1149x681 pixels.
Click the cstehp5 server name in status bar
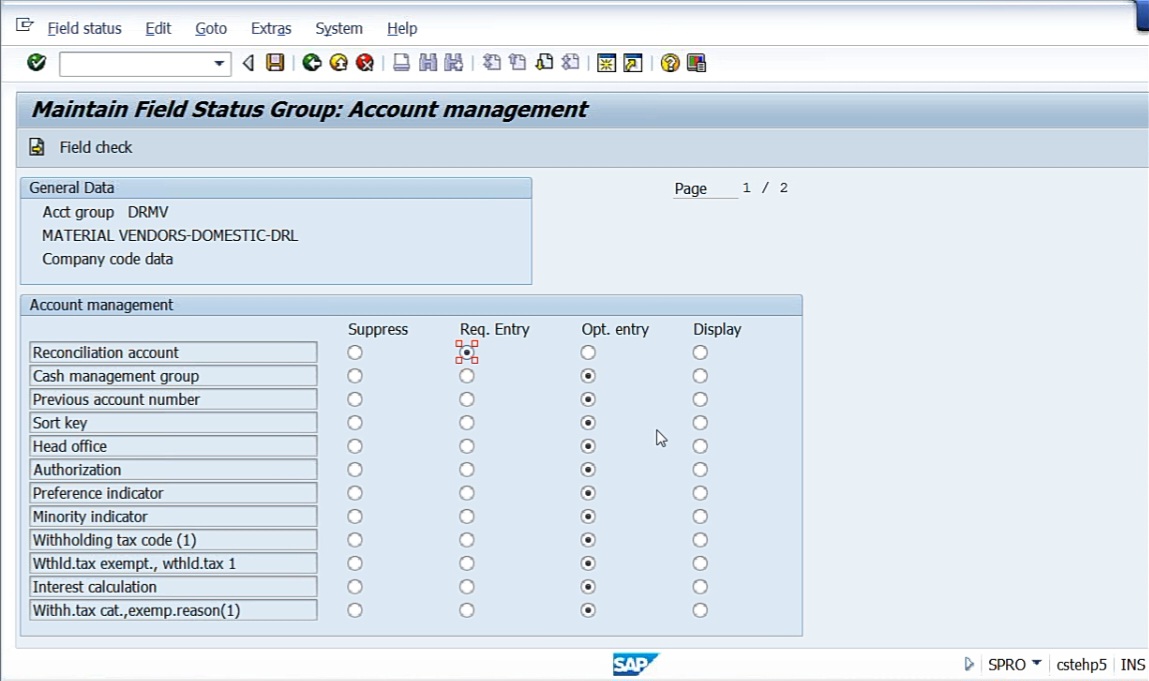coord(1081,665)
